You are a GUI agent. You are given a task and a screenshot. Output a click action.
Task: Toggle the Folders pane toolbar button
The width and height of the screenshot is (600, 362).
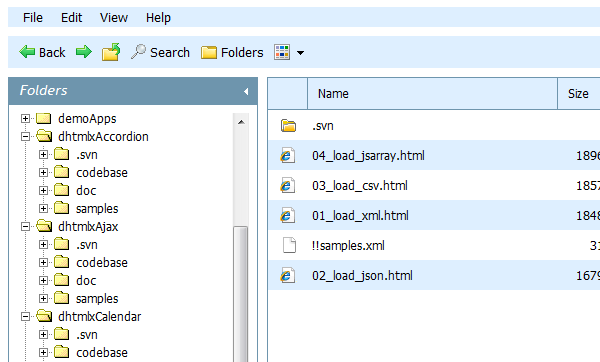[232, 52]
